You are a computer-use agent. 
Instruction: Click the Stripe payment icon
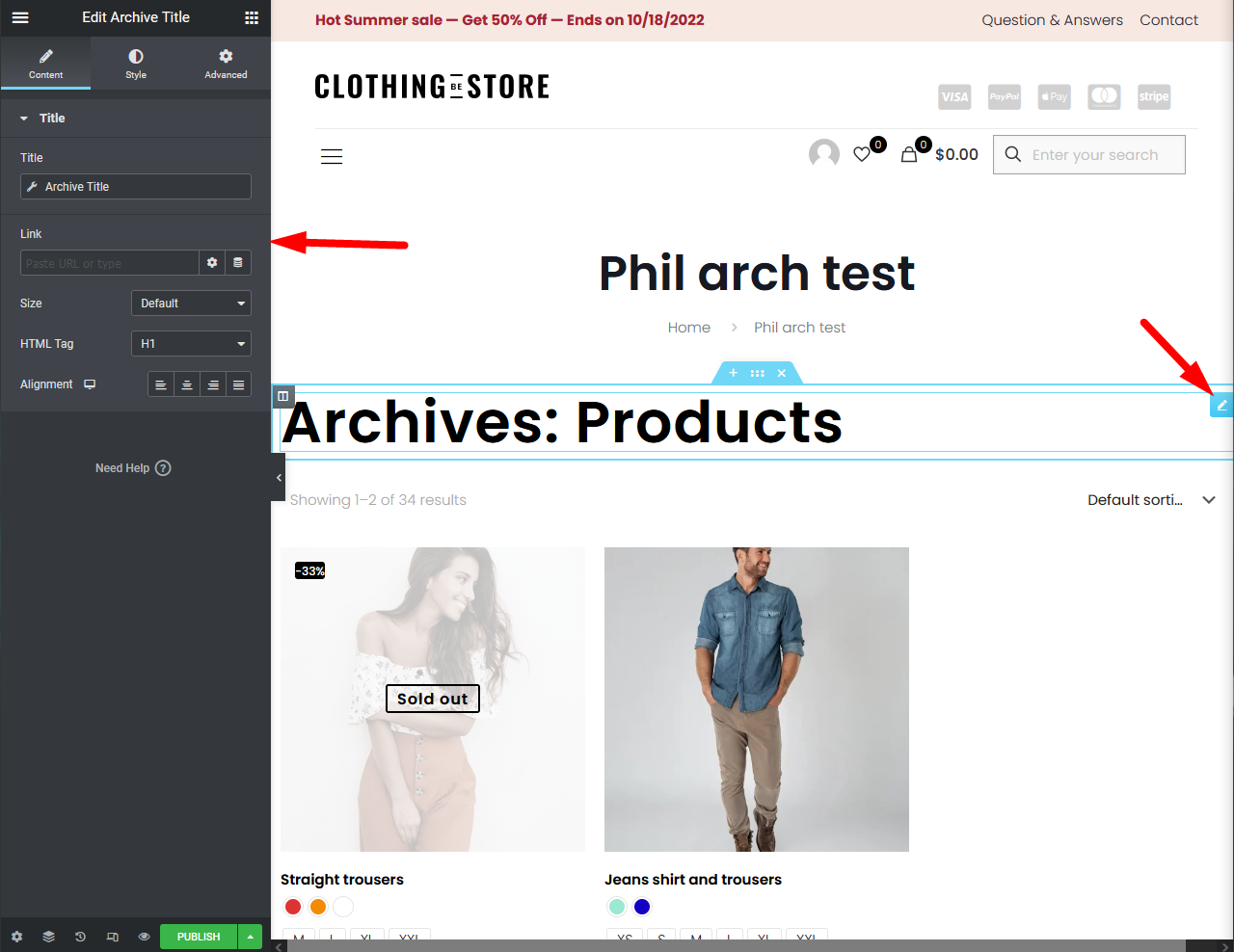point(1154,96)
